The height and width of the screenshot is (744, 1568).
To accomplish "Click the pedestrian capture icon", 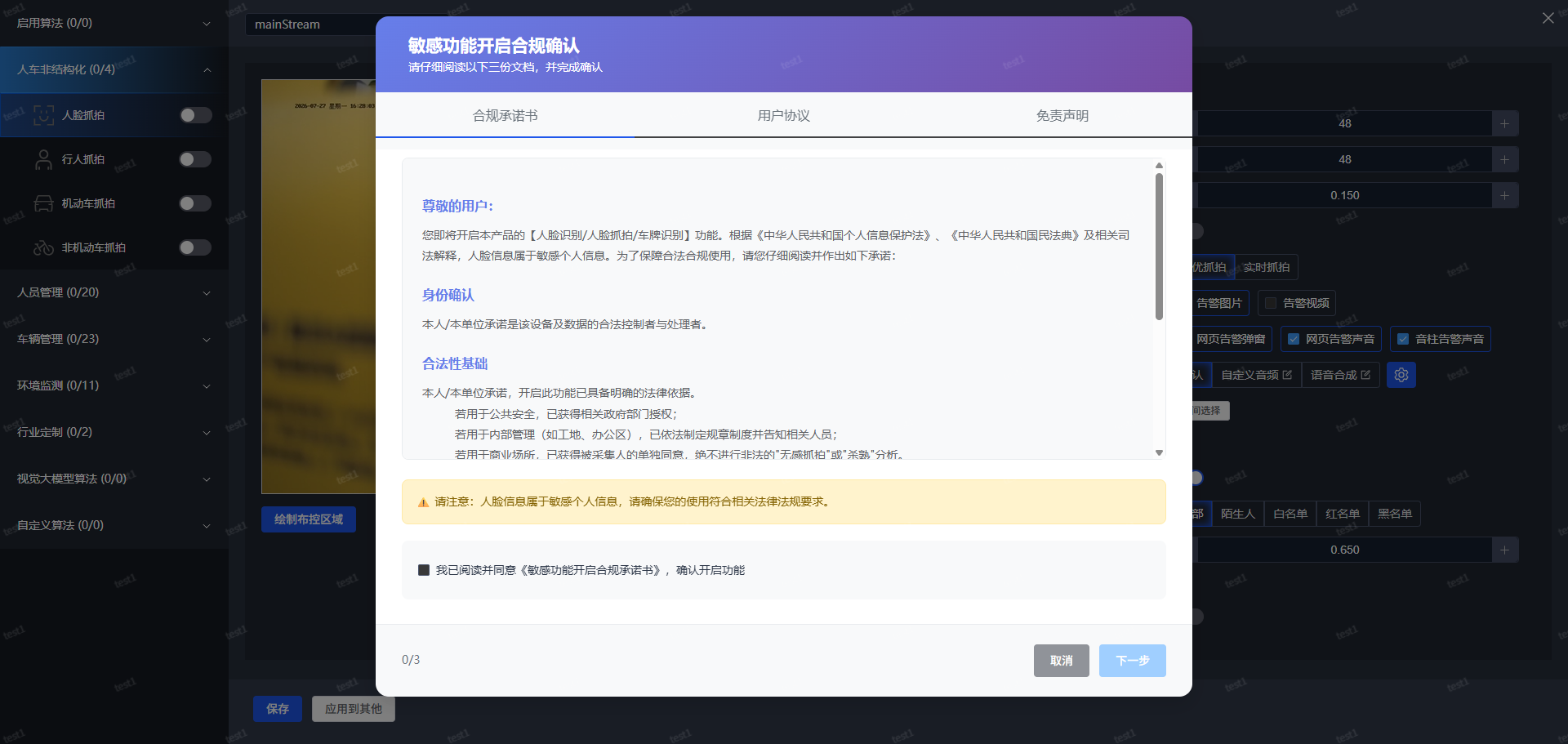I will point(43,159).
